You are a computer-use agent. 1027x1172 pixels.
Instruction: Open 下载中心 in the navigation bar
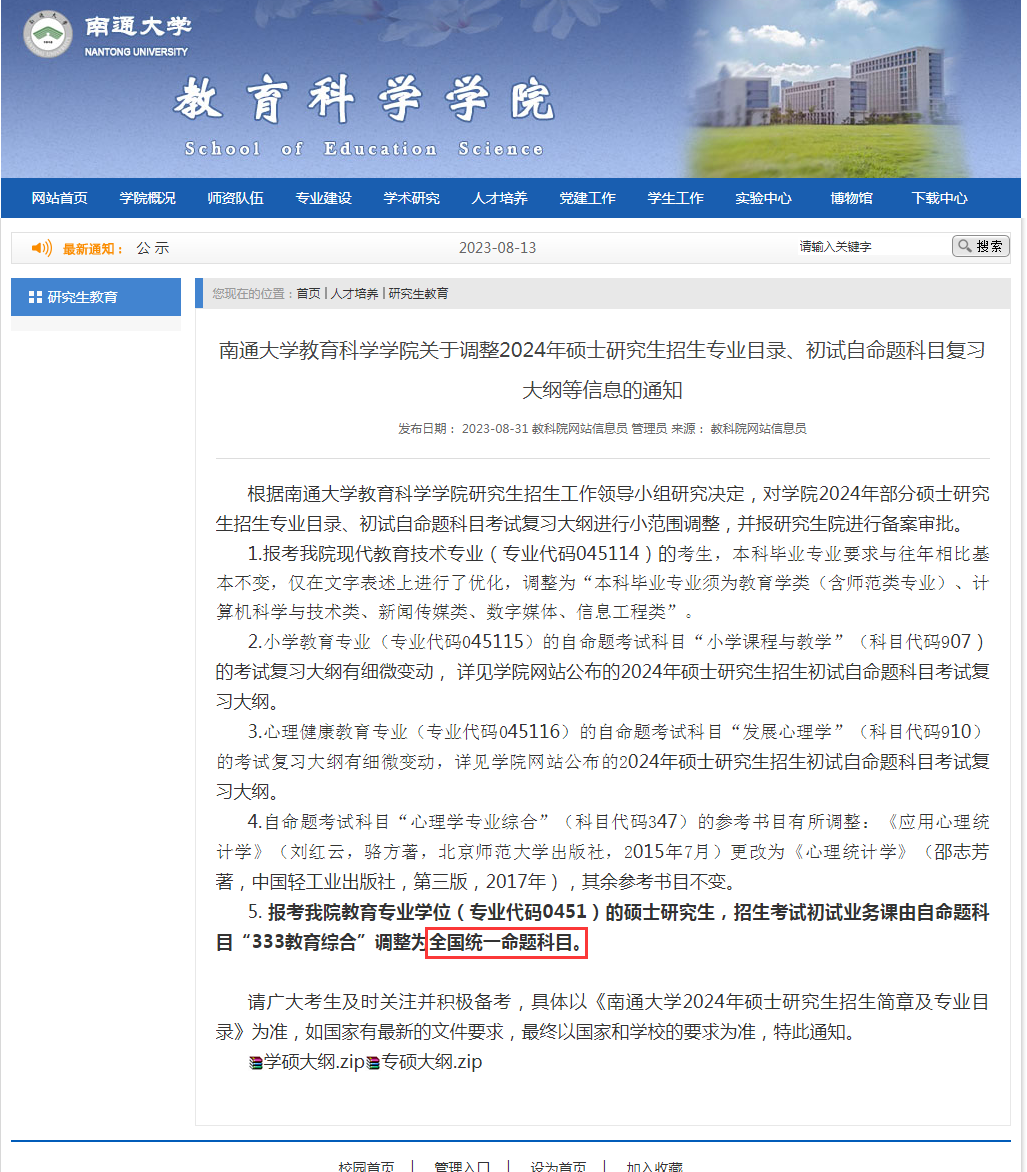(x=940, y=198)
